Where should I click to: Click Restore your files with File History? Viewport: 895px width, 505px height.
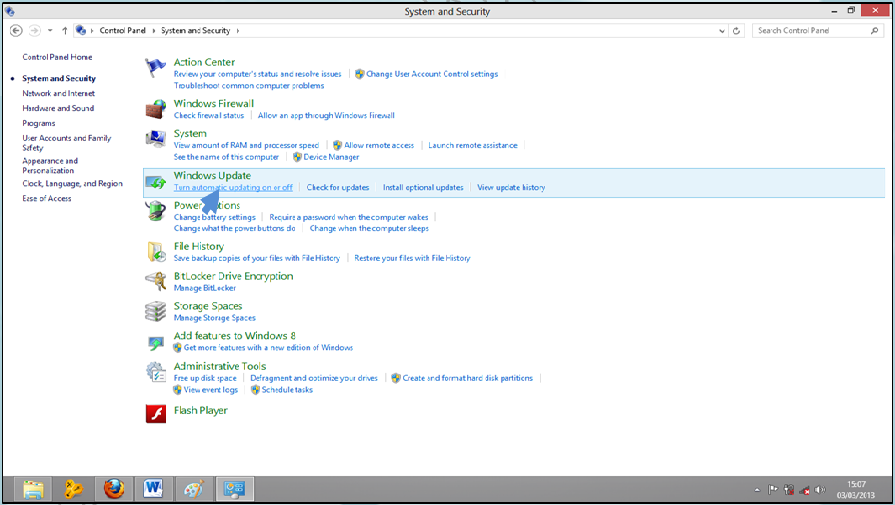[412, 258]
